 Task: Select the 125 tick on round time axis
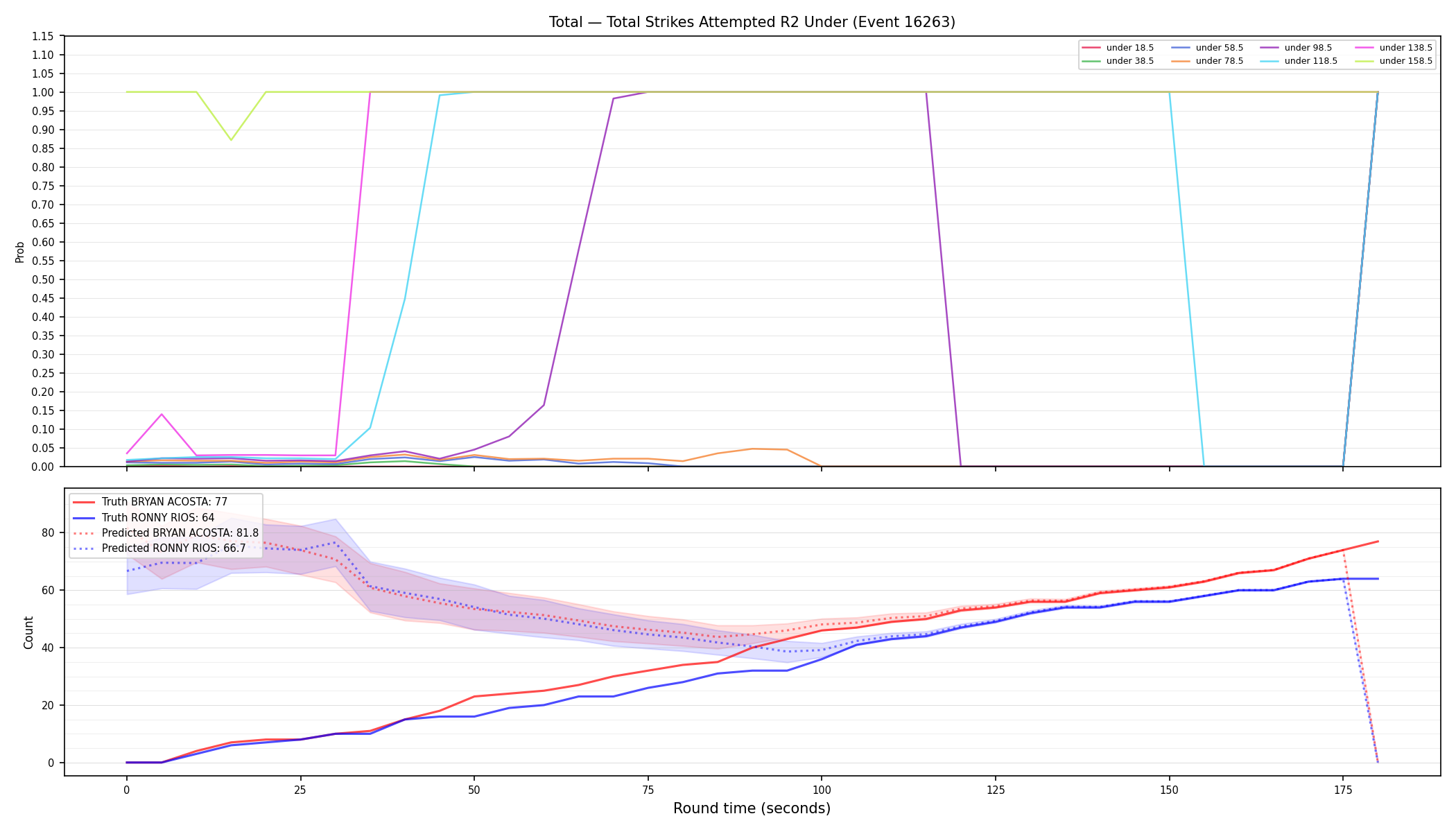click(996, 789)
